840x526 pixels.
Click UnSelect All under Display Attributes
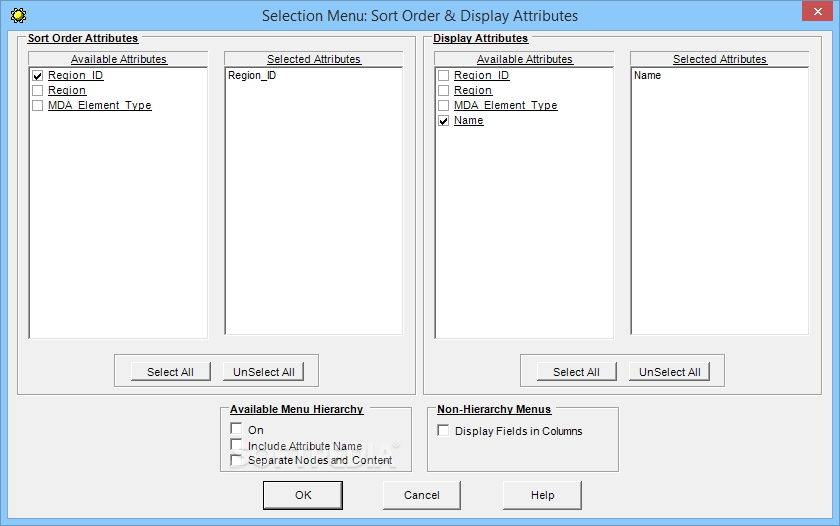(670, 372)
